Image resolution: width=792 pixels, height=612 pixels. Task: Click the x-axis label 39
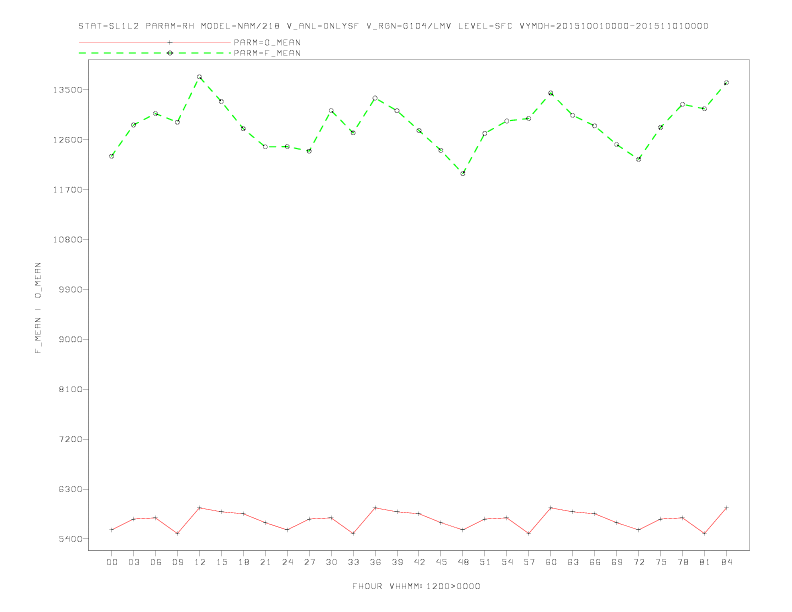pyautogui.click(x=397, y=562)
